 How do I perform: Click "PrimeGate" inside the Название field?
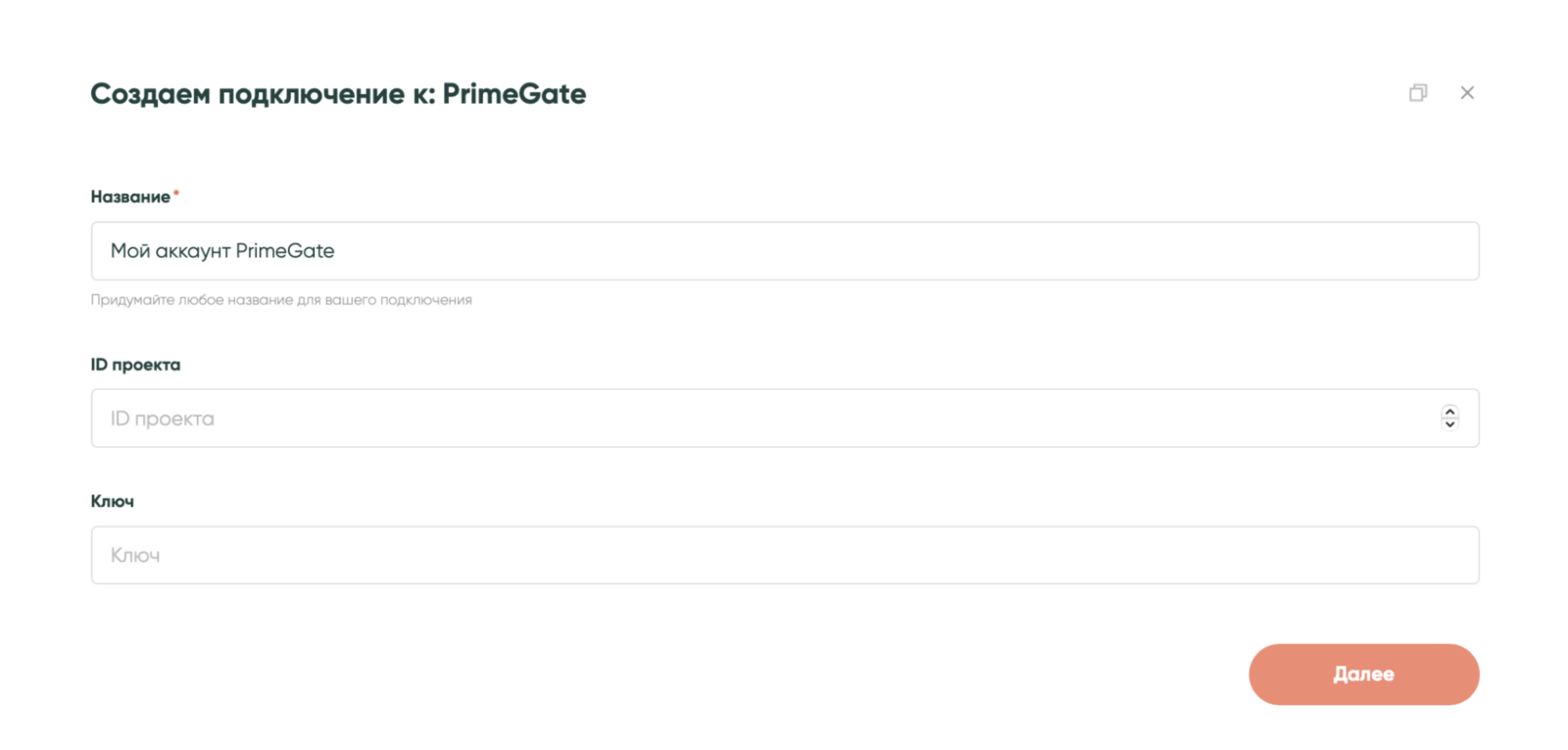click(285, 251)
